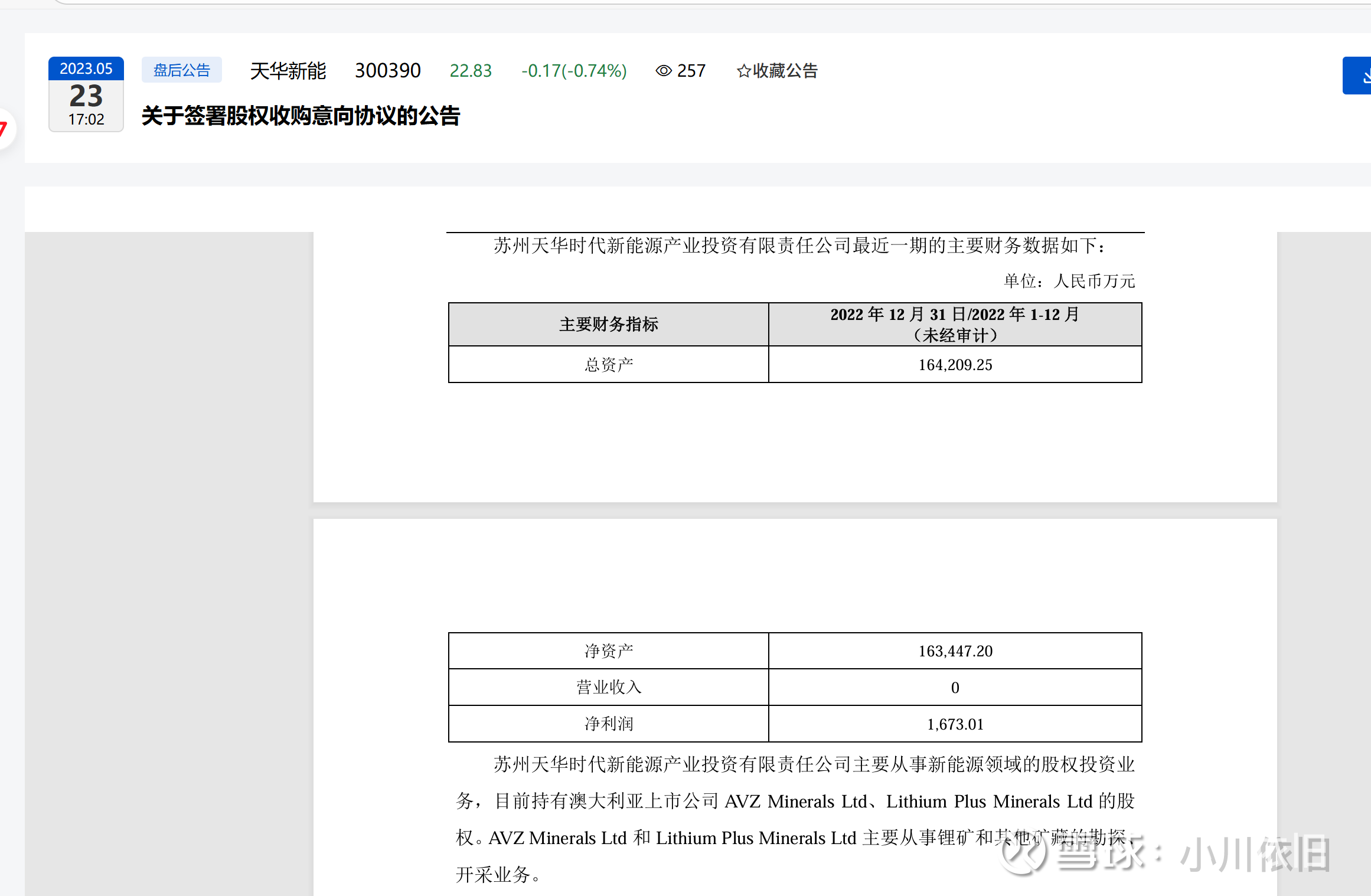Click stock code 300390
This screenshot has width=1371, height=896.
coord(387,71)
